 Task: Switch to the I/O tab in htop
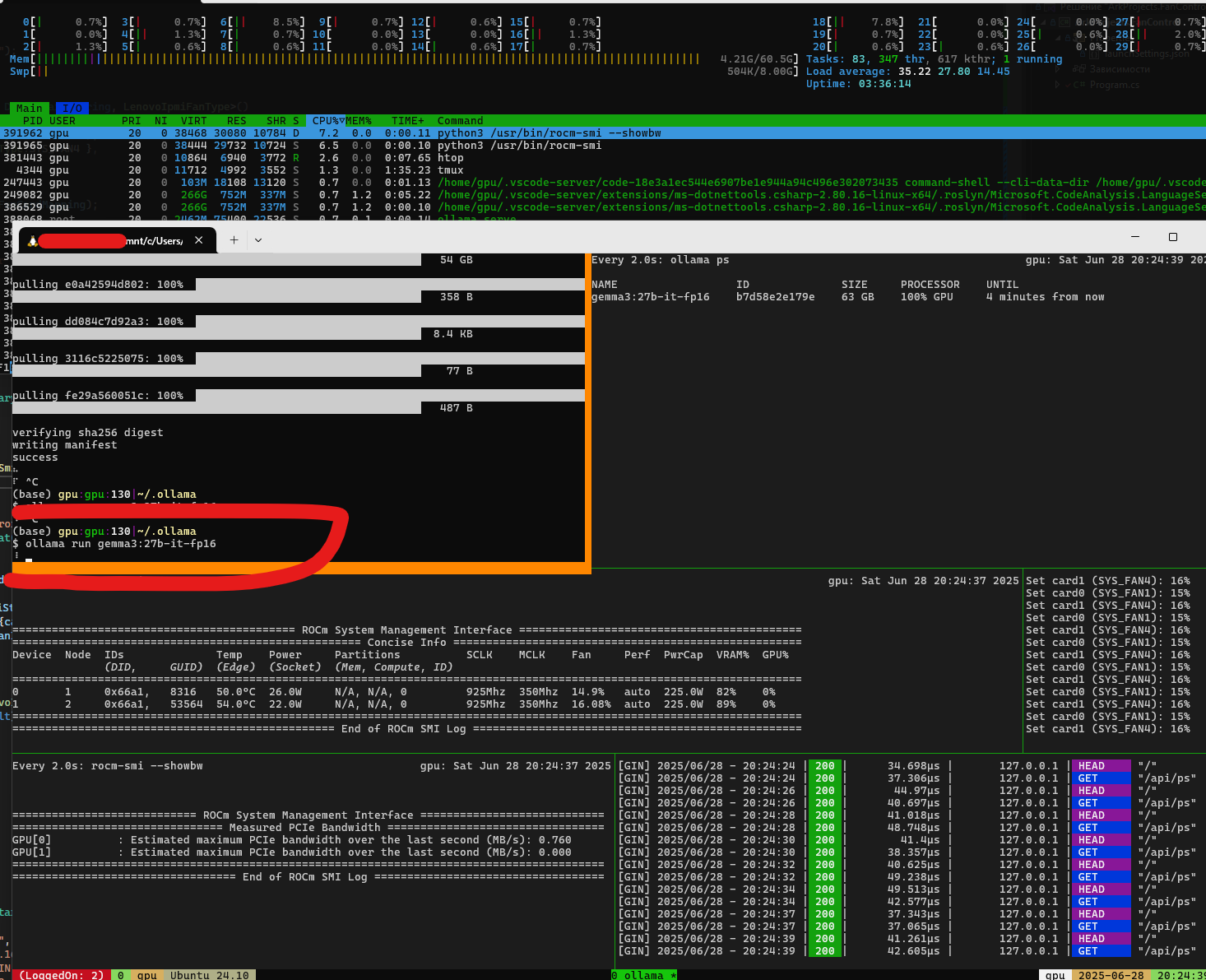pos(72,108)
